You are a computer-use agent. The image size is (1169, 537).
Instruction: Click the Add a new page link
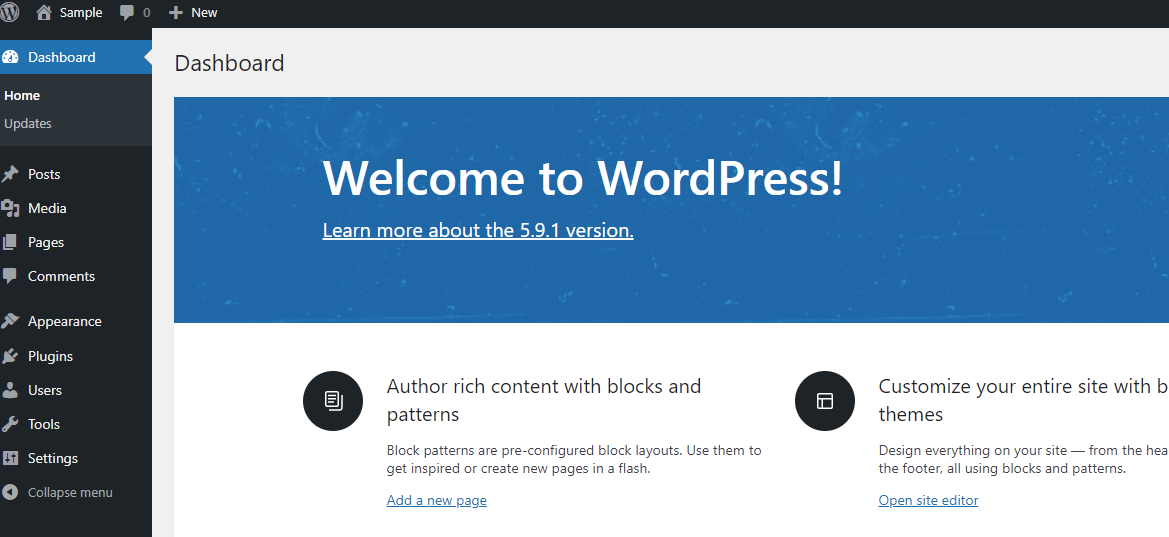click(436, 500)
